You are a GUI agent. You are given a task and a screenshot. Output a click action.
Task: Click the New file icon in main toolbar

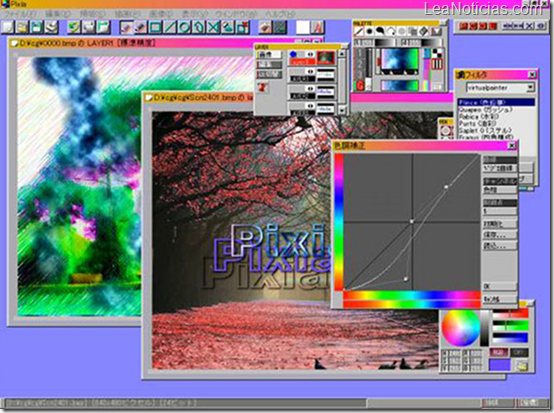click(8, 27)
